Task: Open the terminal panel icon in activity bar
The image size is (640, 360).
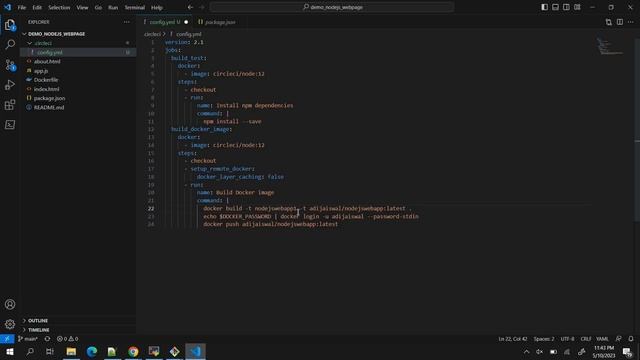Action: 10,124
